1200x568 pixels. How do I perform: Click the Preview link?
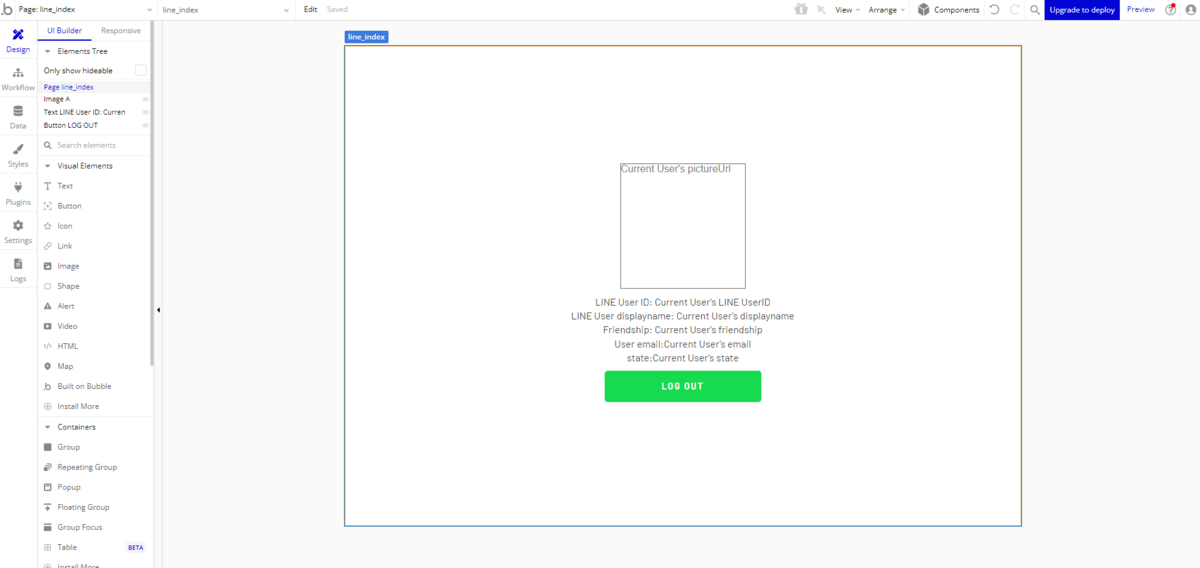(1141, 9)
